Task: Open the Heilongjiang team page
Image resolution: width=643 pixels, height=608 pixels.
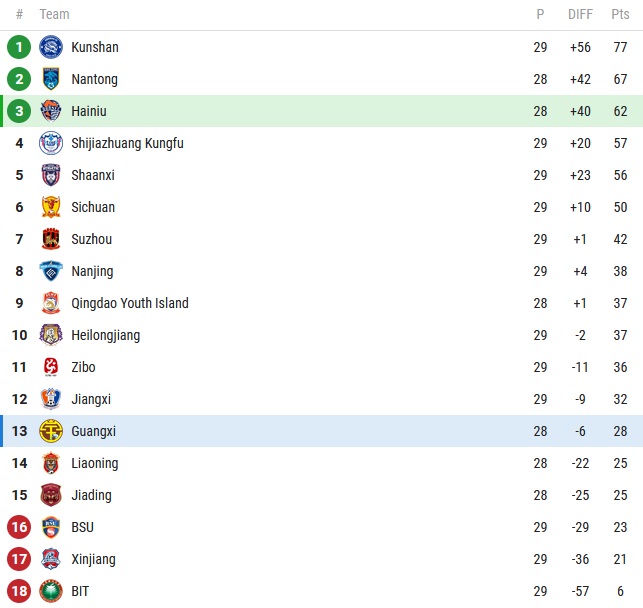Action: pyautogui.click(x=105, y=335)
